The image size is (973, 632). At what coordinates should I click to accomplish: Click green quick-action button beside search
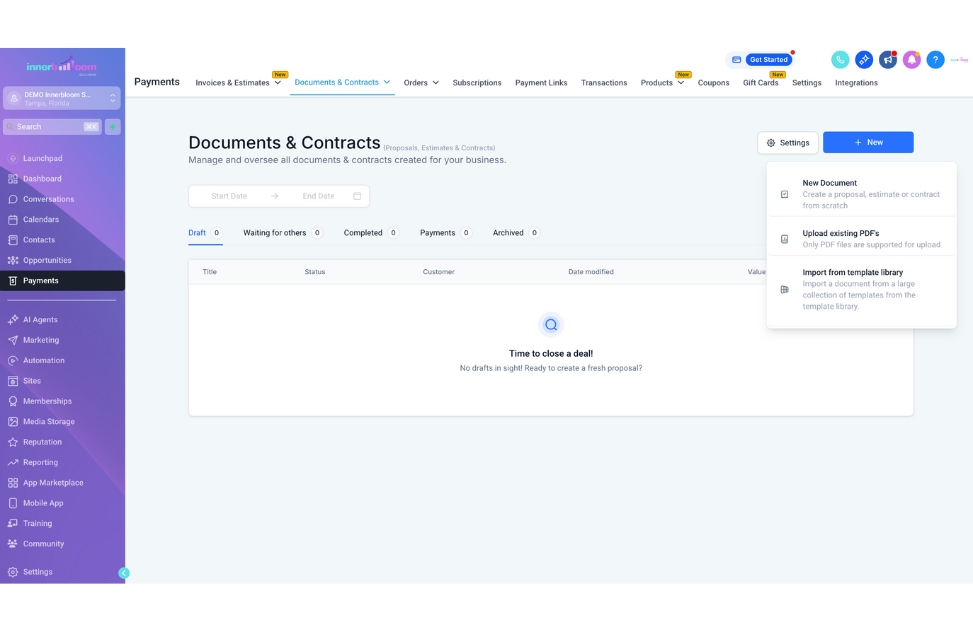(x=113, y=127)
